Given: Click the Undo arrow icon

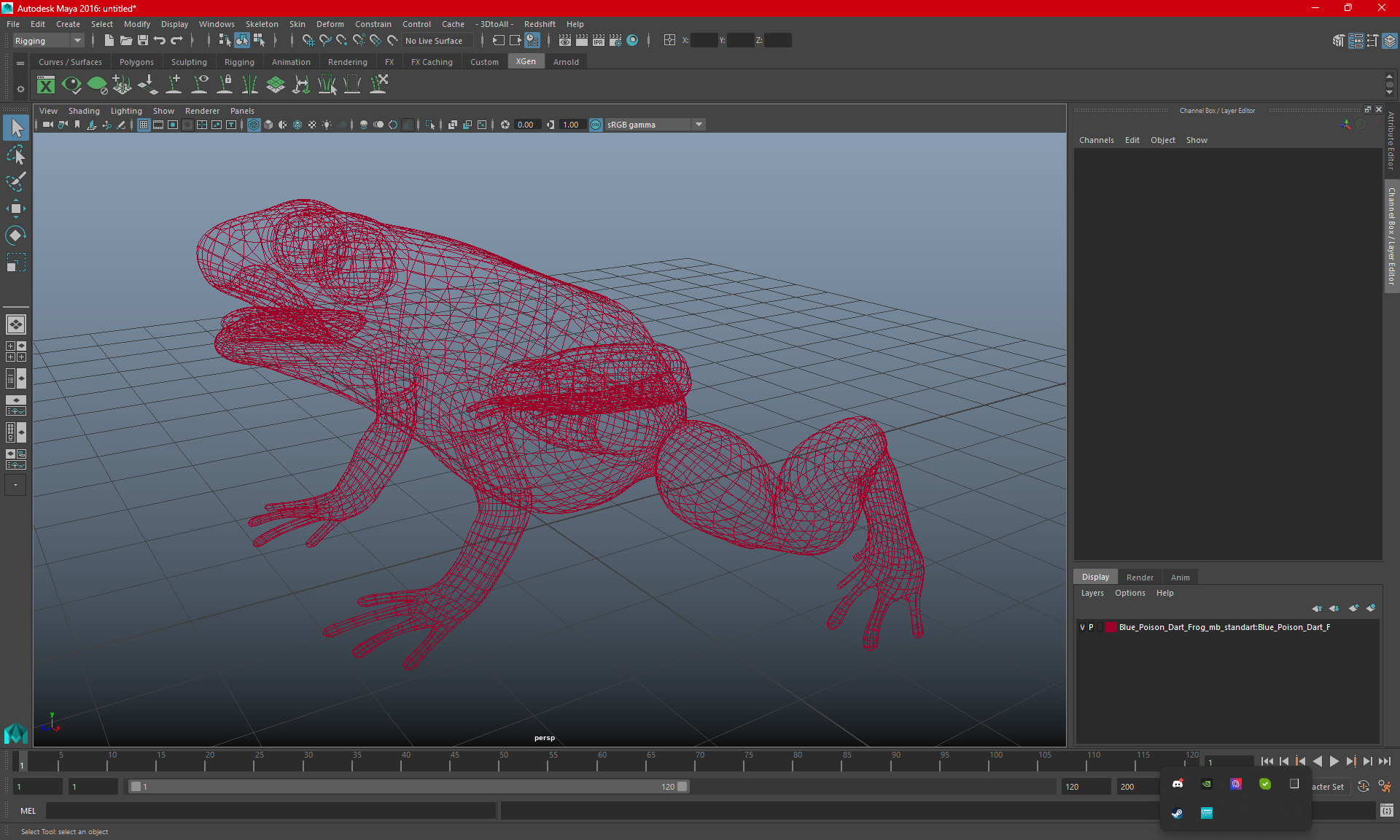Looking at the screenshot, I should pyautogui.click(x=160, y=41).
